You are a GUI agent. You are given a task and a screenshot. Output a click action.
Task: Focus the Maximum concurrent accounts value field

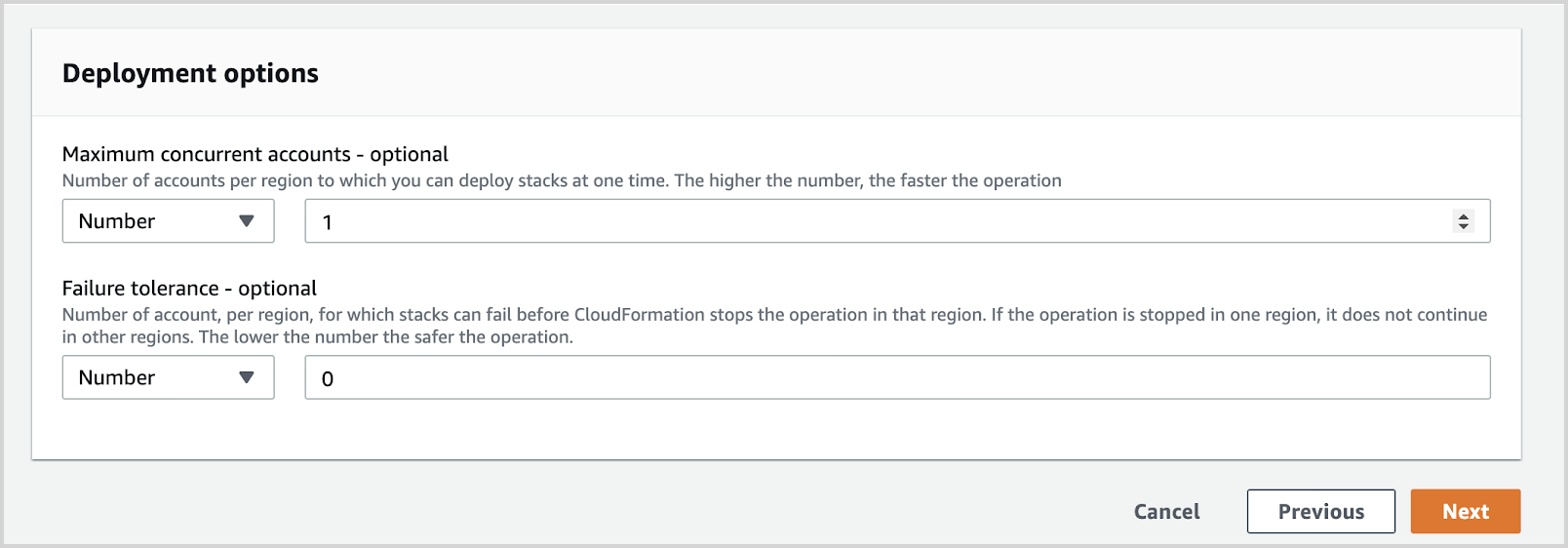pos(878,221)
